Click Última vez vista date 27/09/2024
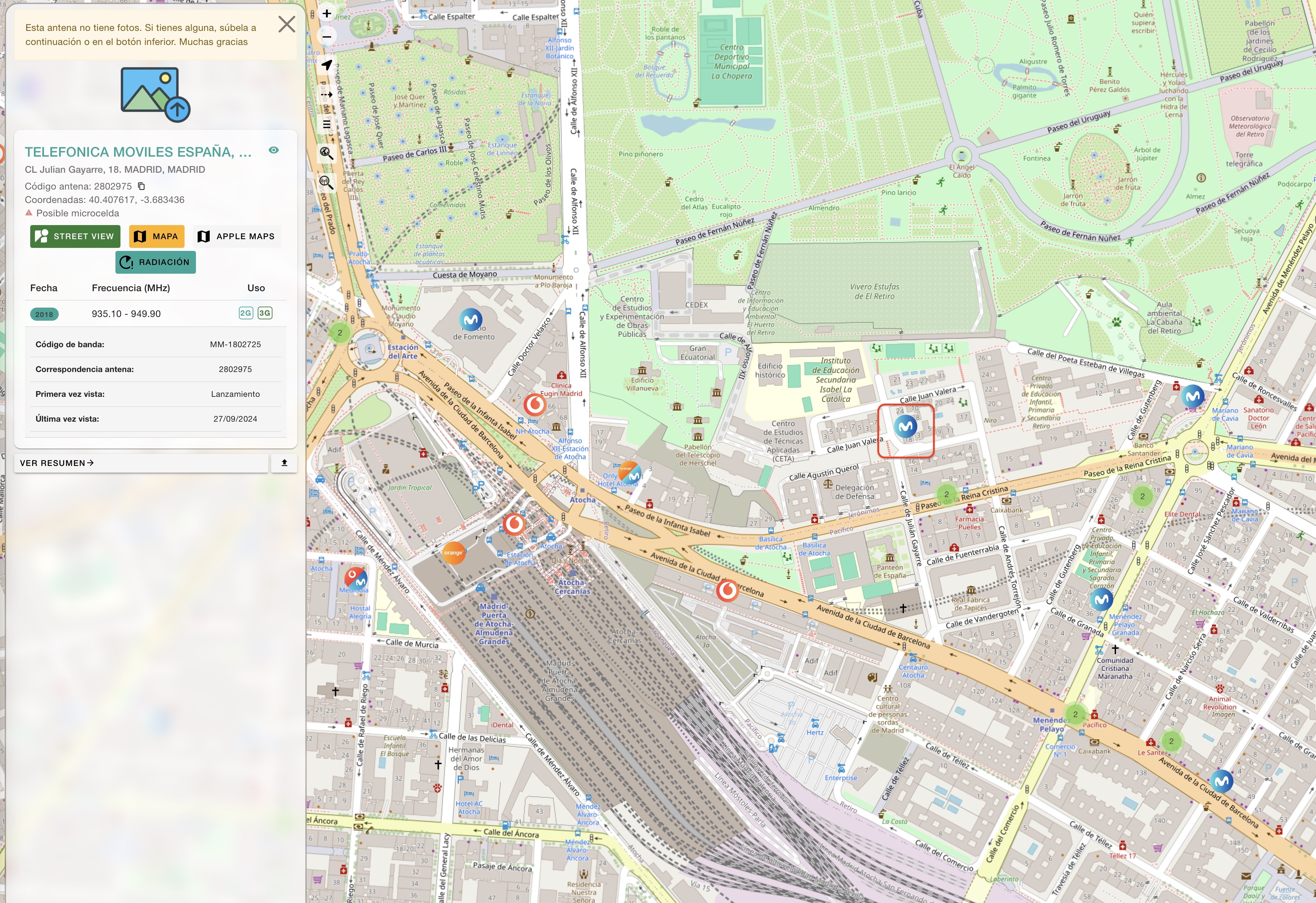 pyautogui.click(x=235, y=419)
